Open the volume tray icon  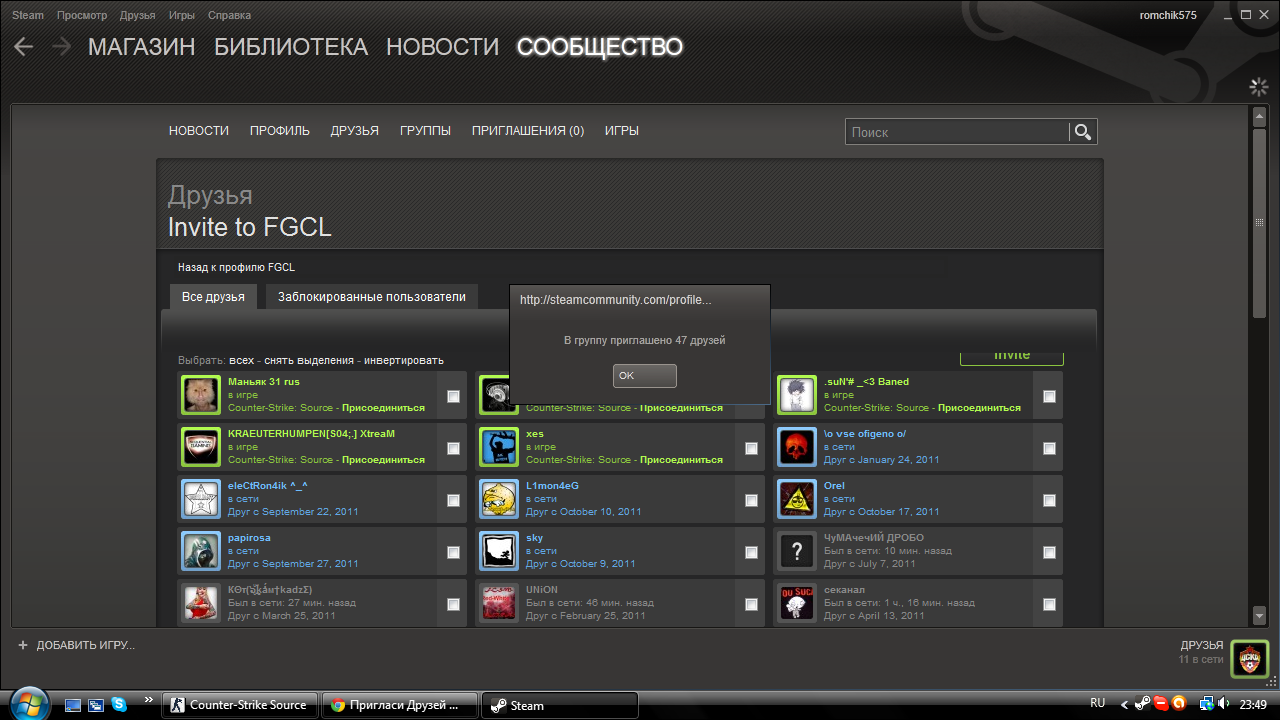click(x=1224, y=704)
